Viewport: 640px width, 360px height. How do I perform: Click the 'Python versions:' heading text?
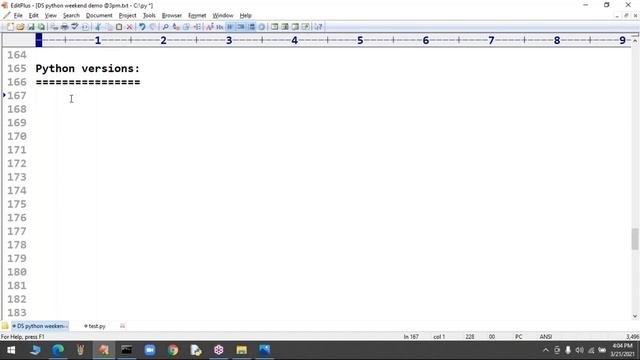[88, 69]
